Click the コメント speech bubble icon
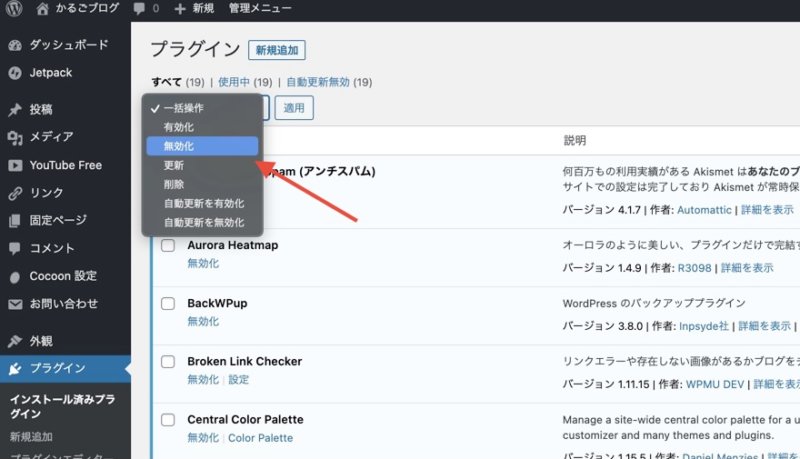This screenshot has height=459, width=800. (x=15, y=248)
